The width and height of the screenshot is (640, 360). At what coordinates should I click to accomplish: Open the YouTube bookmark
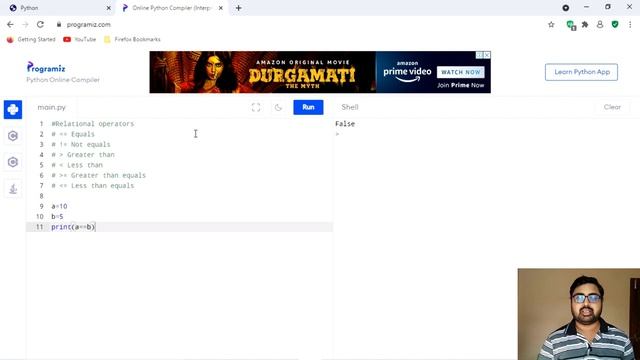[80, 39]
